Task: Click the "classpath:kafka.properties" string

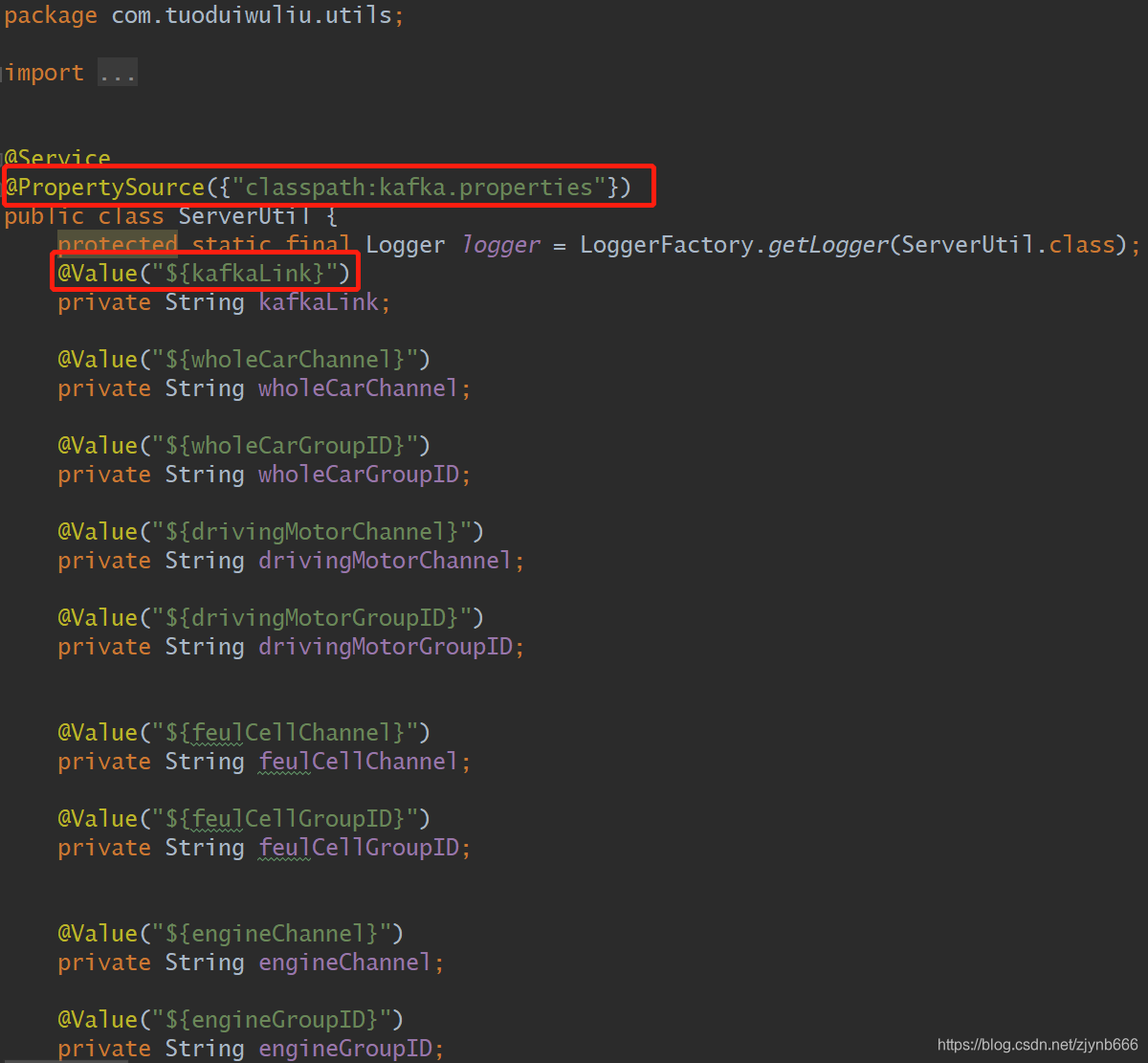Action: (419, 188)
